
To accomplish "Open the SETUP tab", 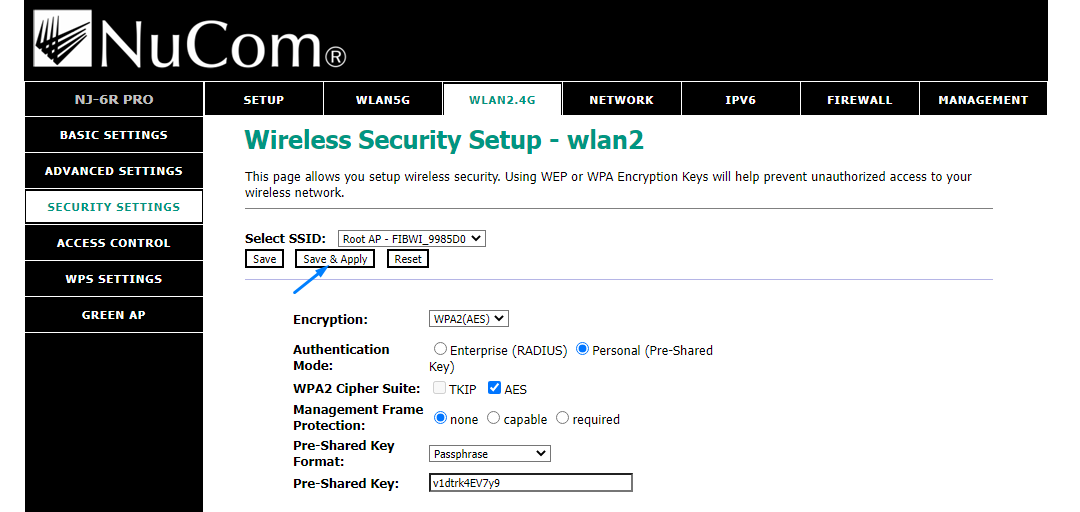I will pos(264,99).
